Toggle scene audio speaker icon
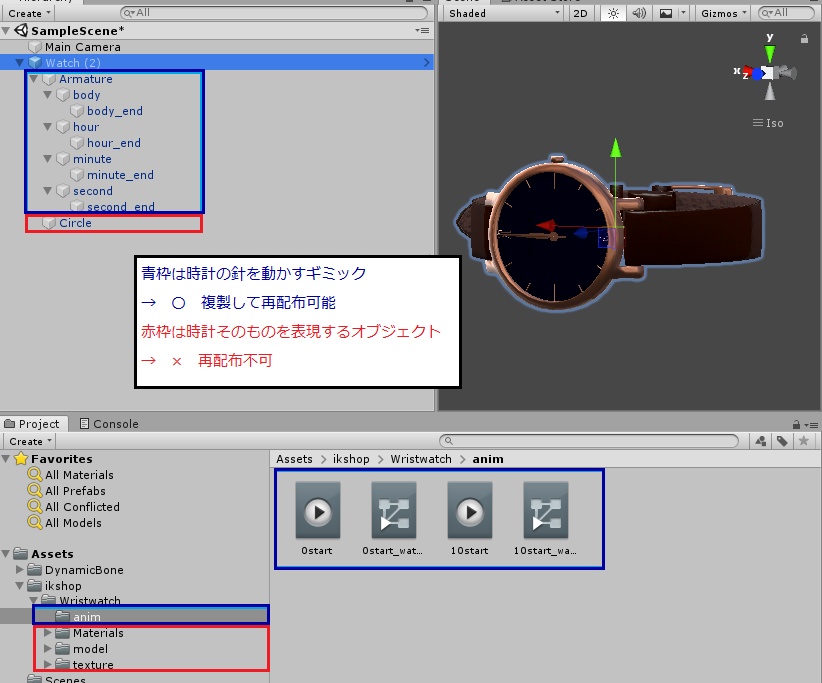 (639, 13)
